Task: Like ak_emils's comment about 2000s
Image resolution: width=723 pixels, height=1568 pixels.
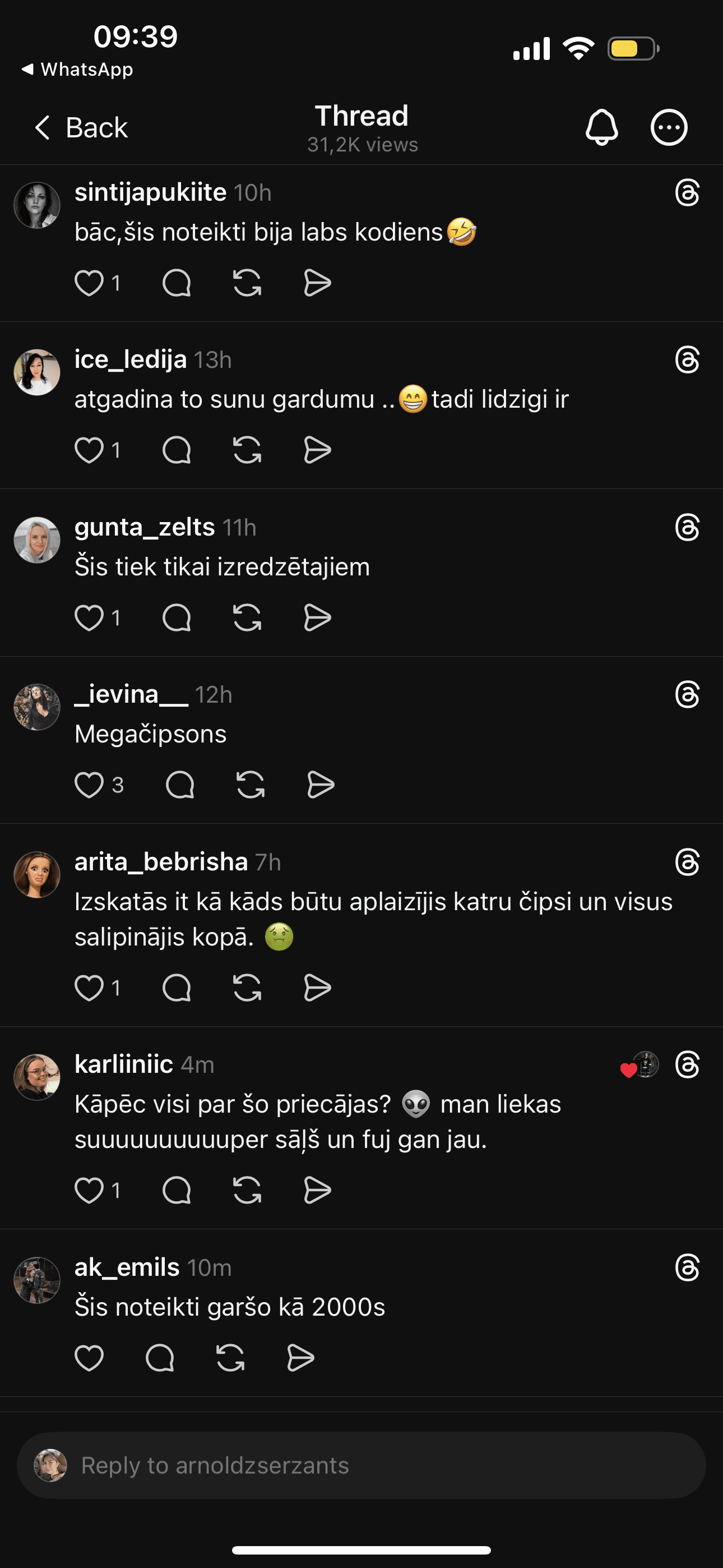Action: pyautogui.click(x=89, y=1358)
